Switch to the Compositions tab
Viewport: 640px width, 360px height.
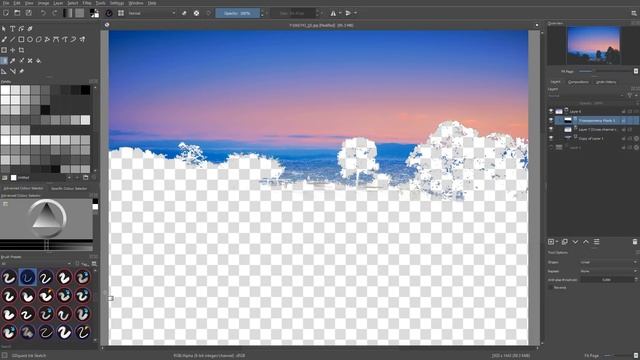(x=578, y=82)
